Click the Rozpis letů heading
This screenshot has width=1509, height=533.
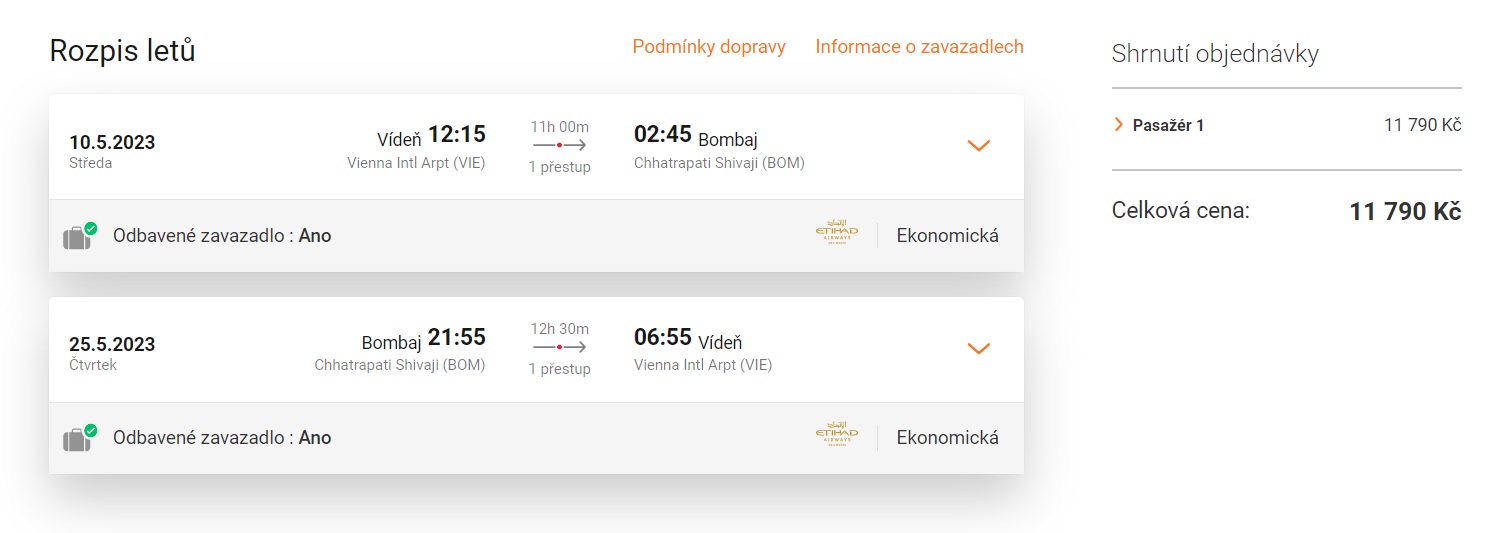[x=122, y=51]
